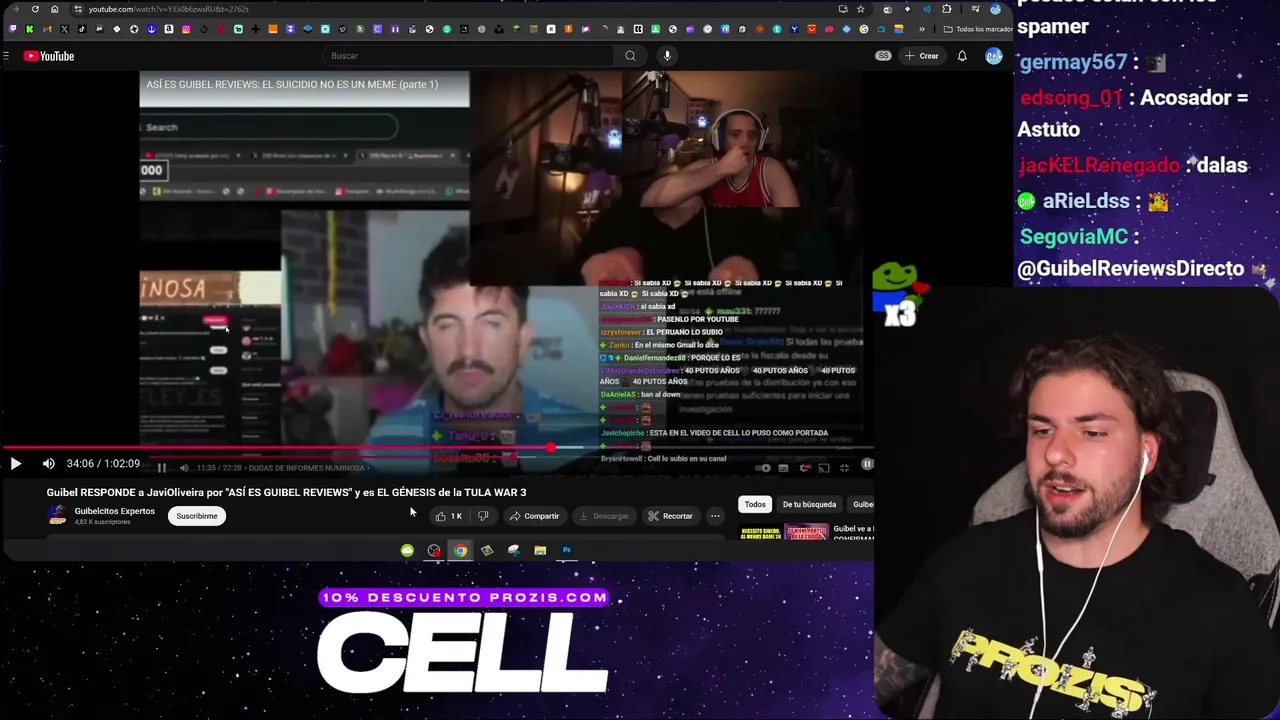The height and width of the screenshot is (720, 1280).
Task: Open the player settings gear
Action: [805, 468]
